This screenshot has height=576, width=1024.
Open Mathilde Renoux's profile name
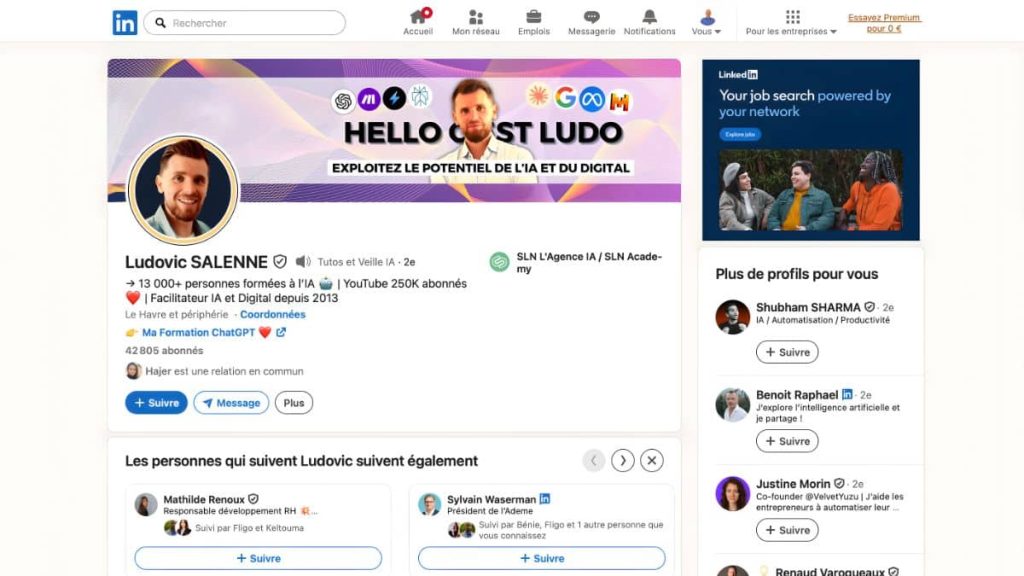click(x=204, y=500)
